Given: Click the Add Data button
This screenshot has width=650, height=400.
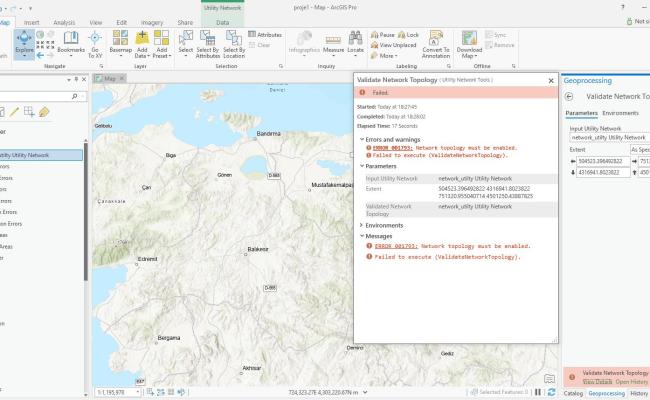Looking at the screenshot, I should 142,44.
